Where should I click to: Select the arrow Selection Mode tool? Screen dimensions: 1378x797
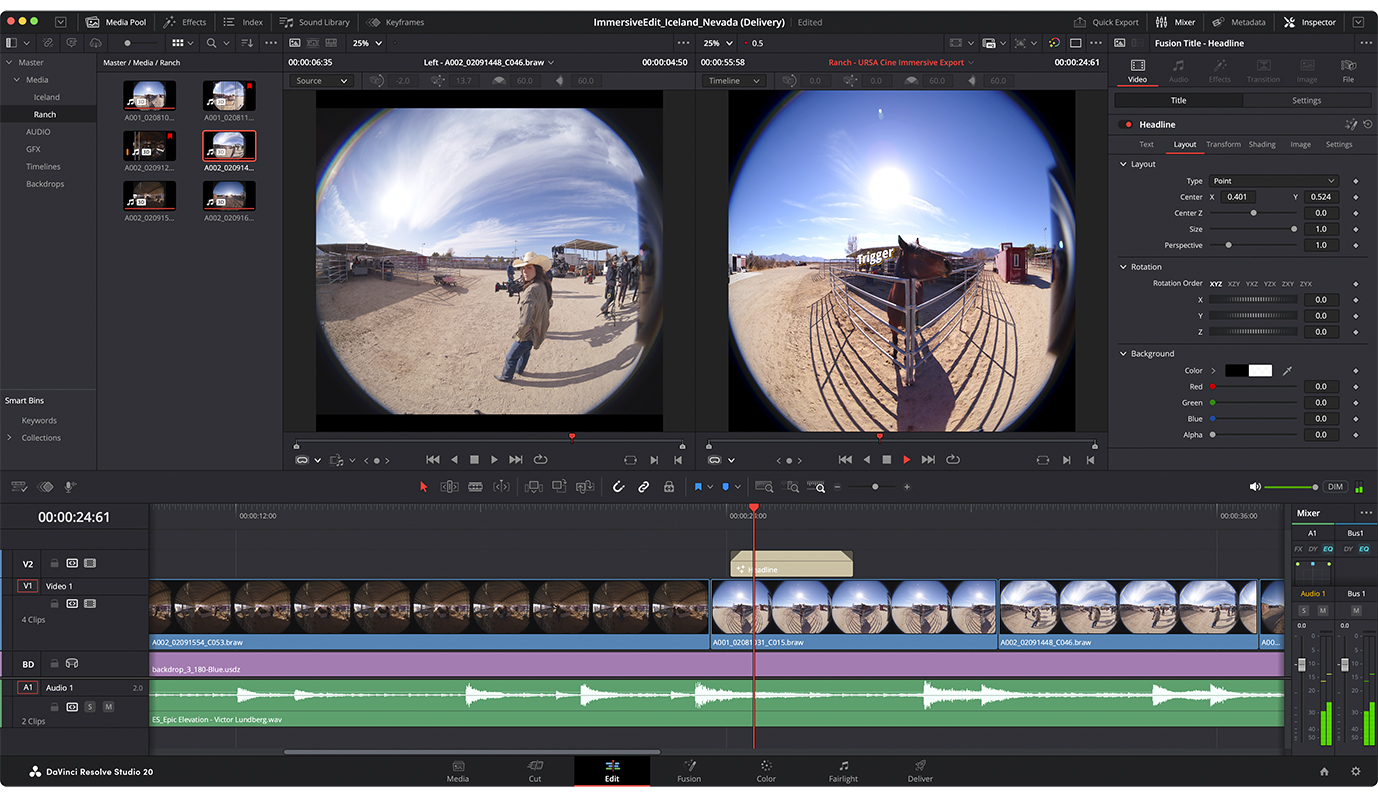tap(423, 487)
